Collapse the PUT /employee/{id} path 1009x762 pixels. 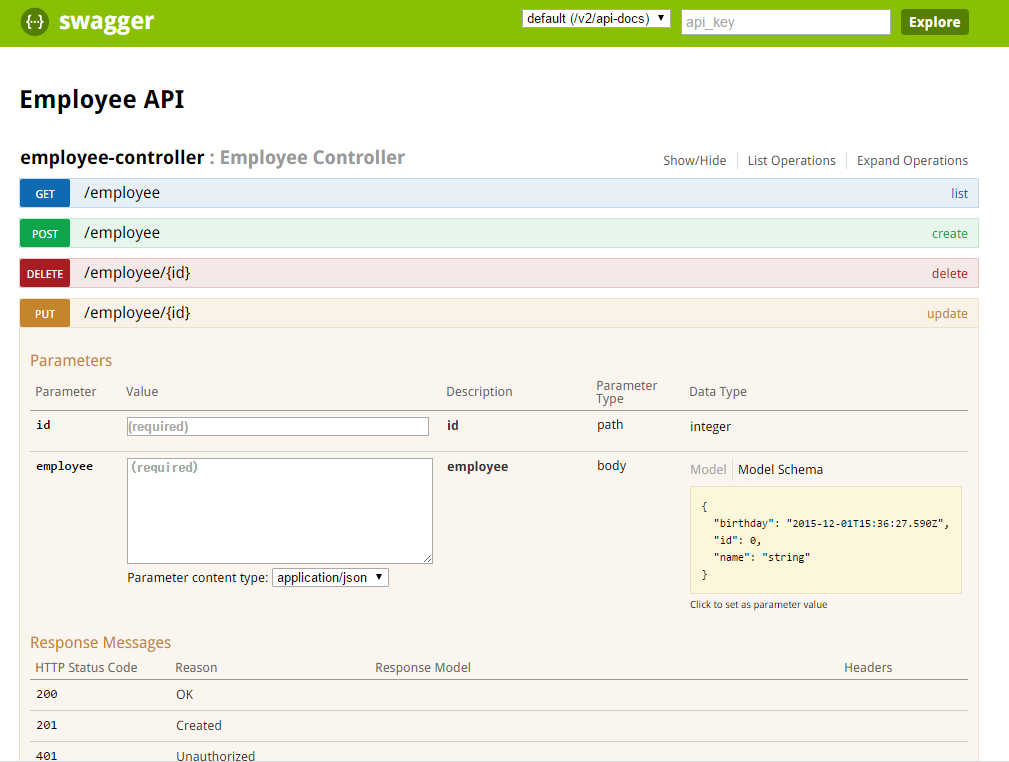pyautogui.click(x=137, y=313)
